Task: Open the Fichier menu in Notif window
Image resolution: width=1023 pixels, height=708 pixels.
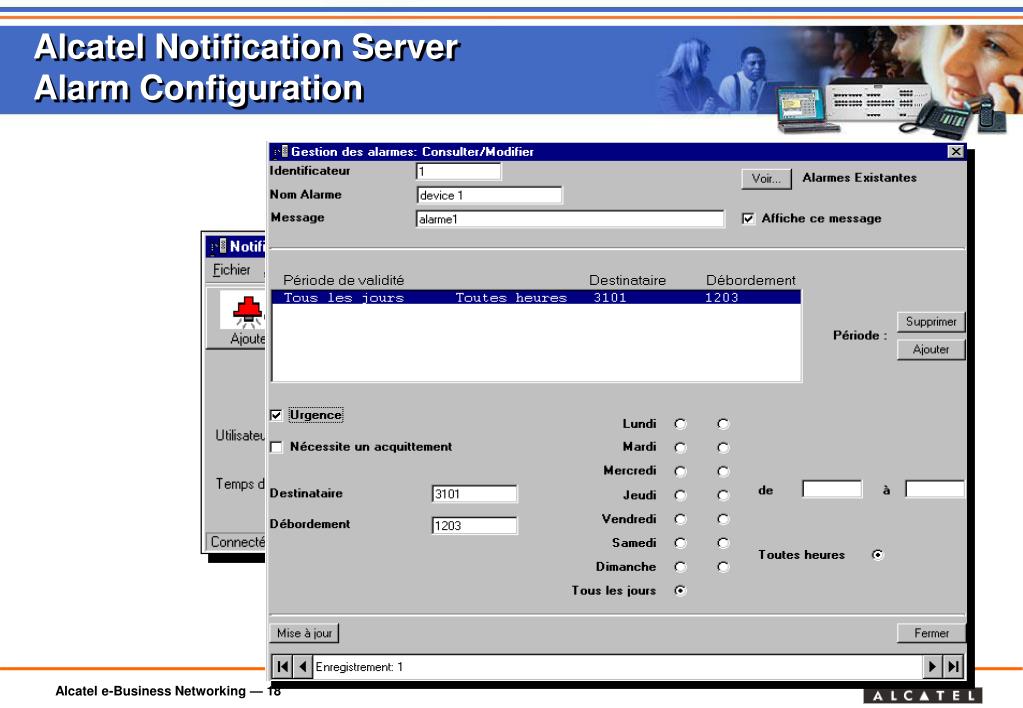Action: [x=231, y=269]
